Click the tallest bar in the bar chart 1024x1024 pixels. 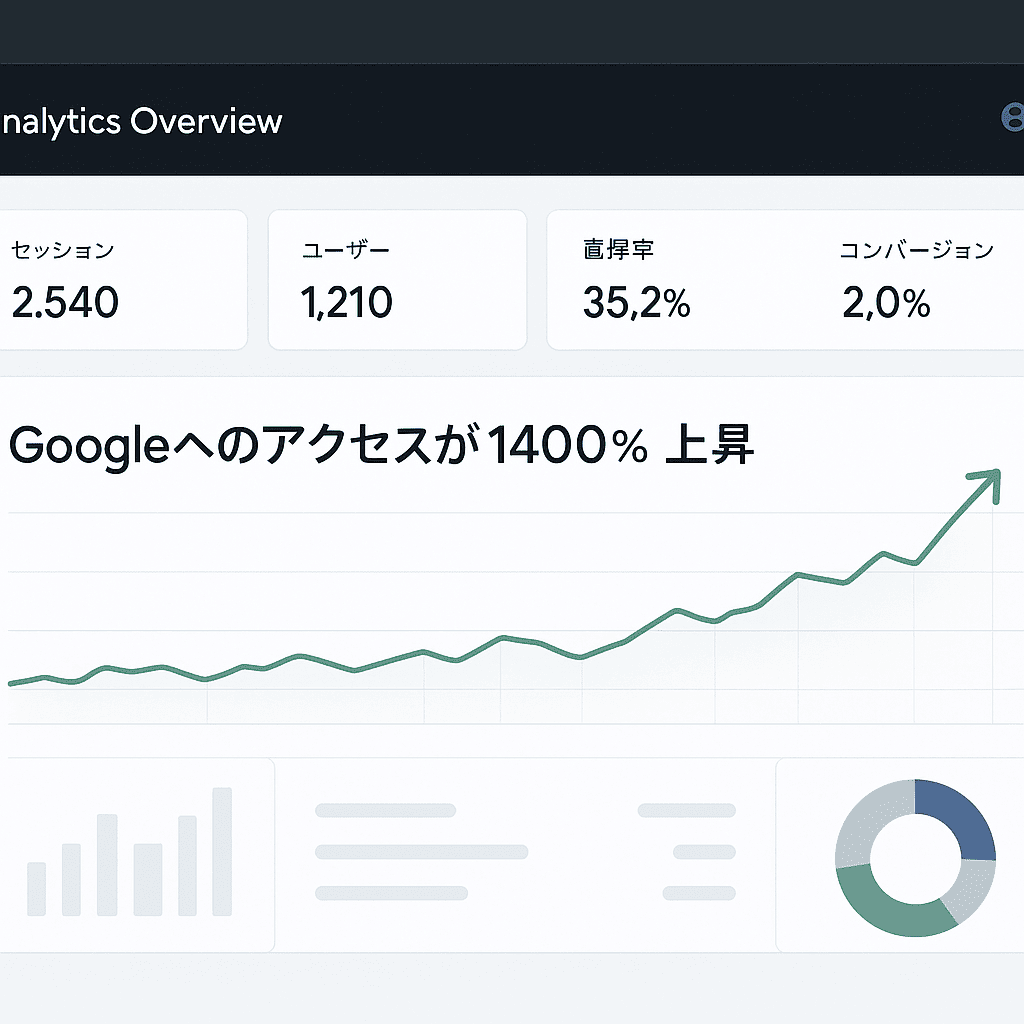click(x=222, y=852)
